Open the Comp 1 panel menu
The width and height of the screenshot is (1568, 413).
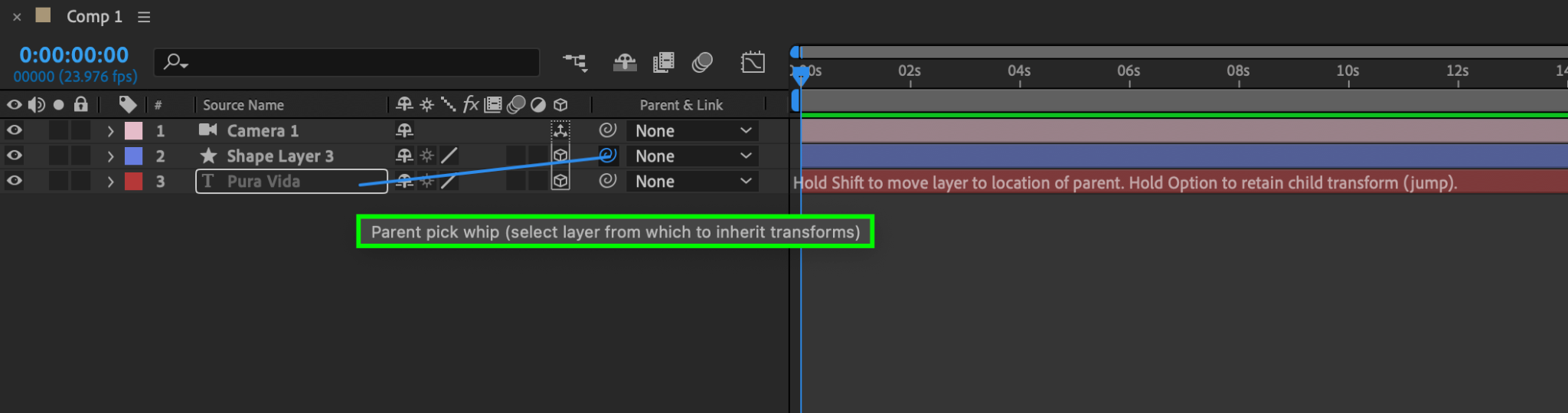pos(144,17)
